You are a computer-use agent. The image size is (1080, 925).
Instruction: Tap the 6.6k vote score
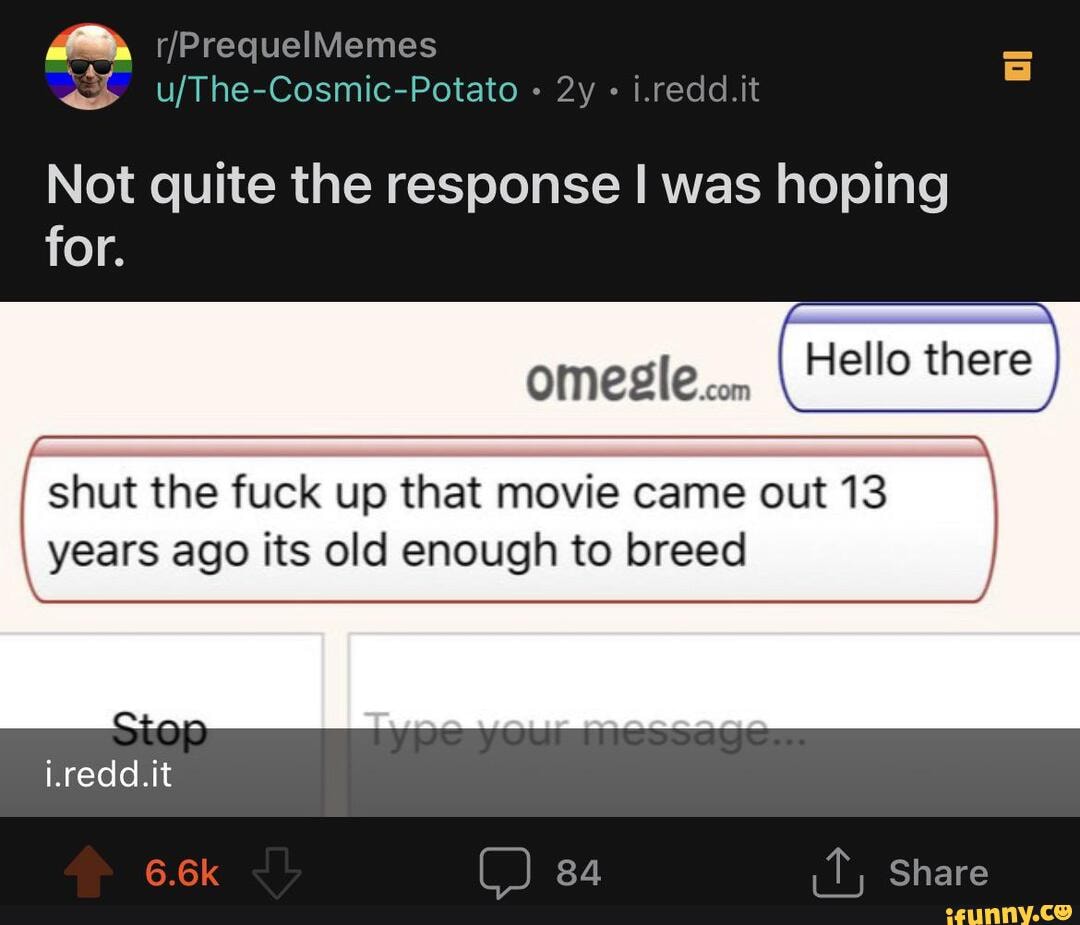tap(182, 873)
